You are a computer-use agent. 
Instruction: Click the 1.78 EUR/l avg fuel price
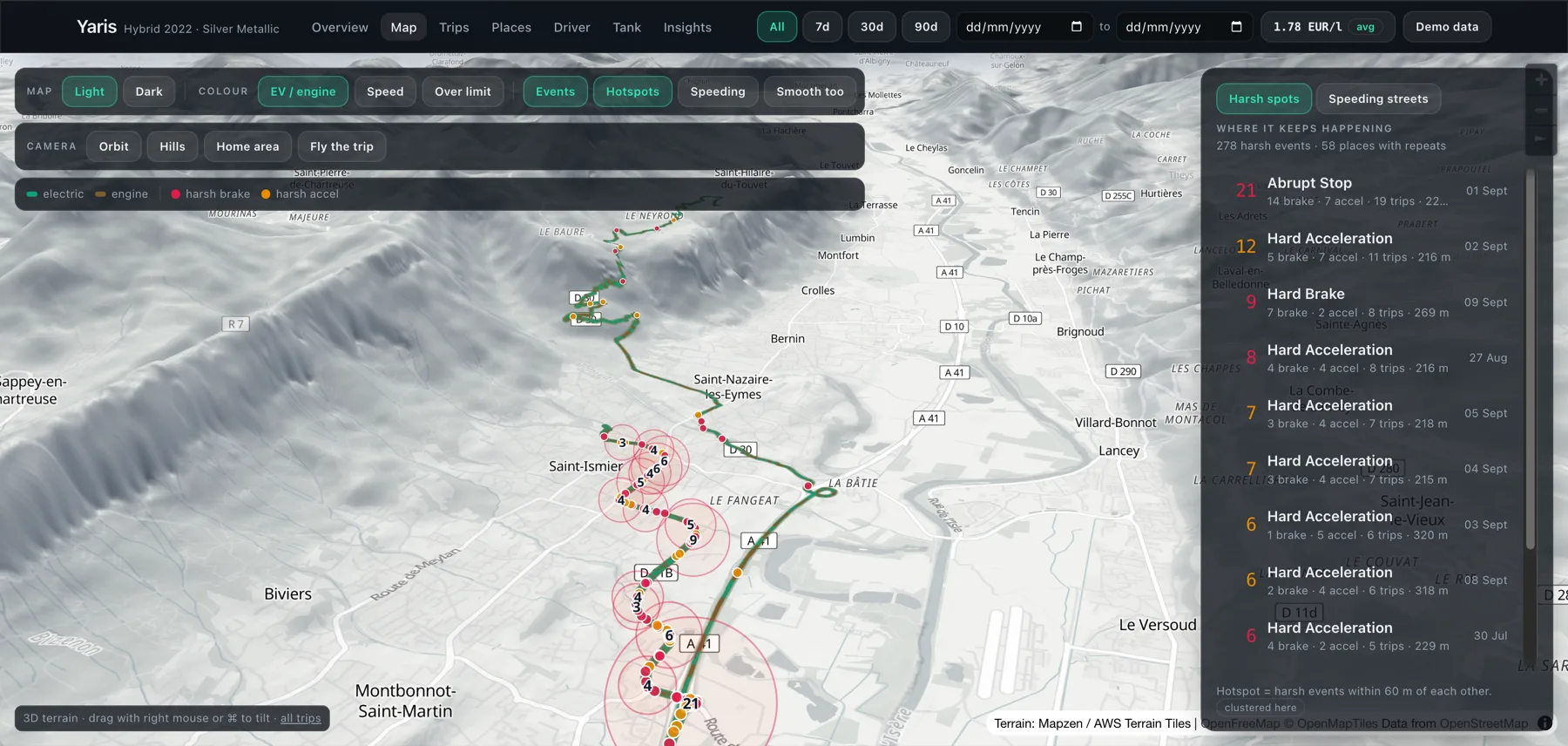pyautogui.click(x=1328, y=27)
